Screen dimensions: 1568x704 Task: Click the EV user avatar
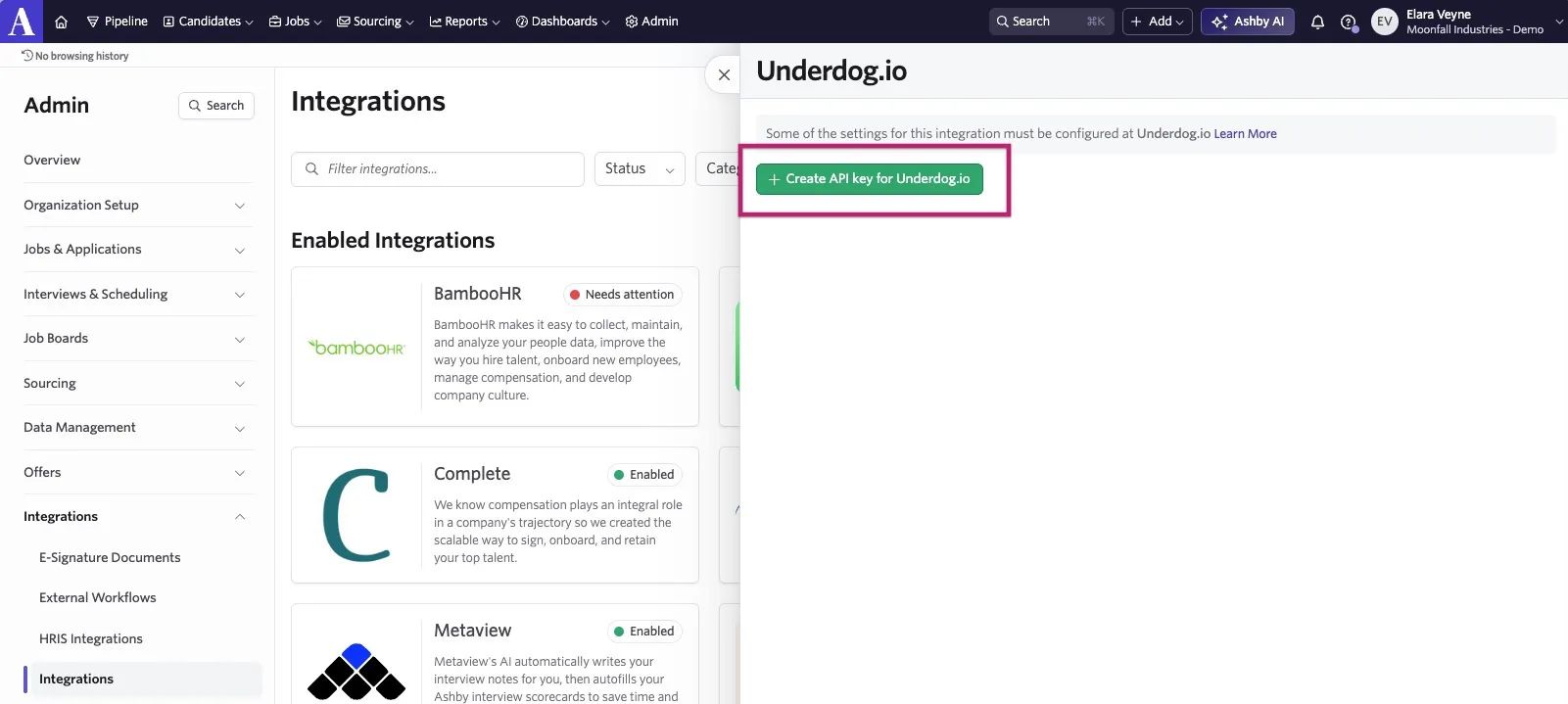point(1384,22)
